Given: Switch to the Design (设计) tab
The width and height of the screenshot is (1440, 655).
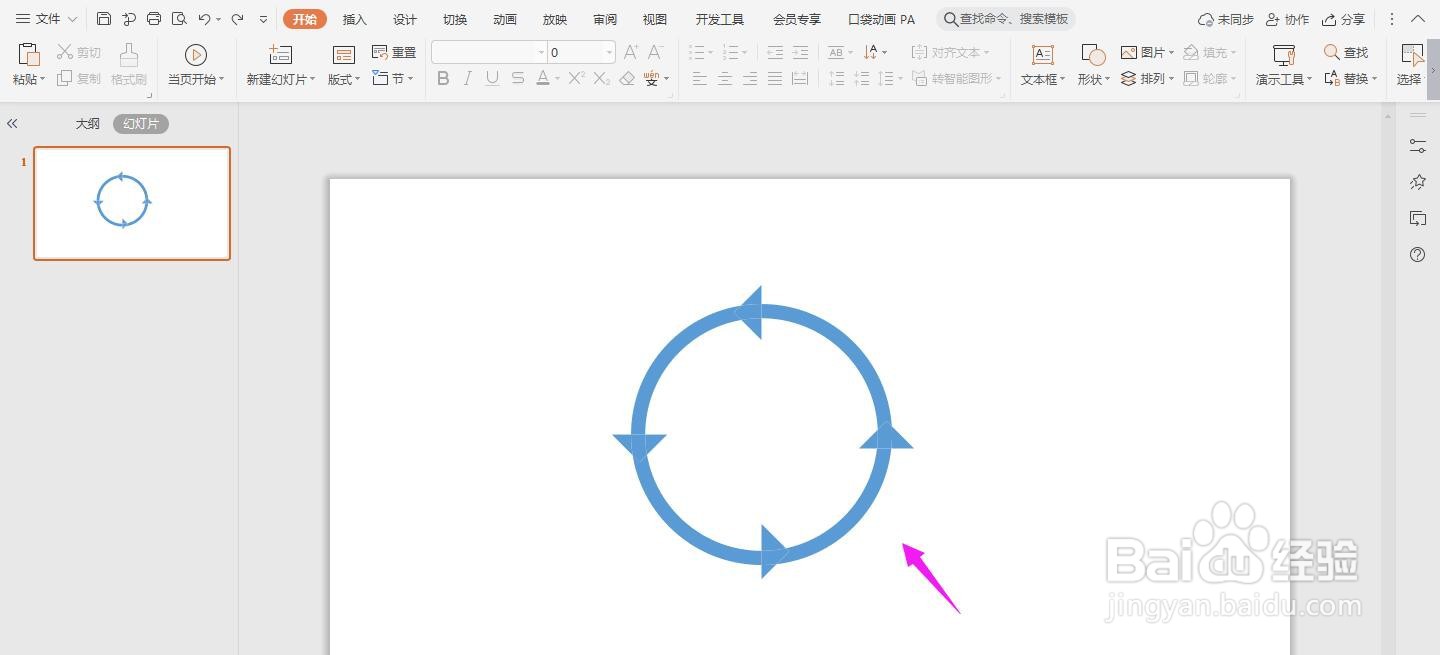Looking at the screenshot, I should [405, 19].
